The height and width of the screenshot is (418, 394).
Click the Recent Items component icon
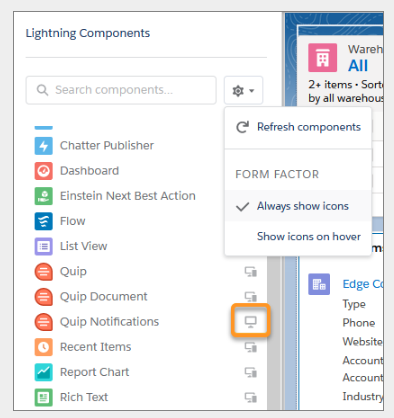click(43, 347)
